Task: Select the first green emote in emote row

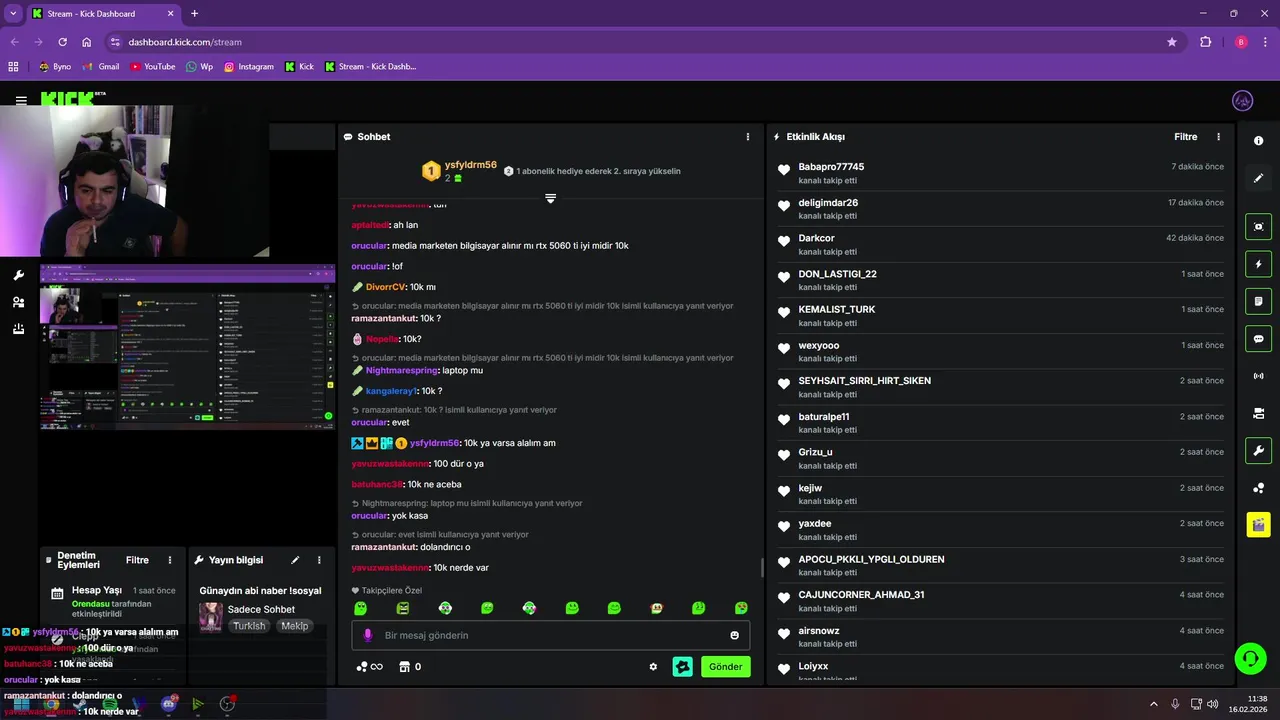Action: click(360, 608)
